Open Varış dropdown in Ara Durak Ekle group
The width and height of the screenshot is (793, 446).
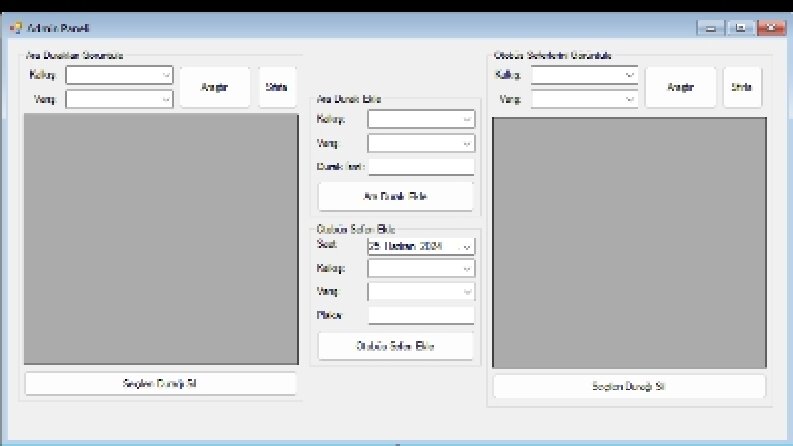pyautogui.click(x=421, y=144)
